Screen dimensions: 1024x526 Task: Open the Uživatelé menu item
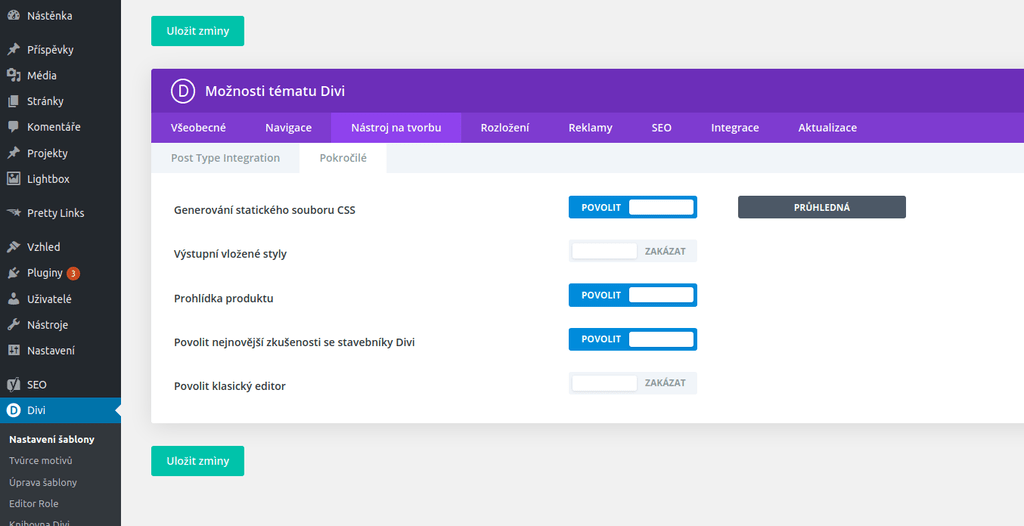60,299
